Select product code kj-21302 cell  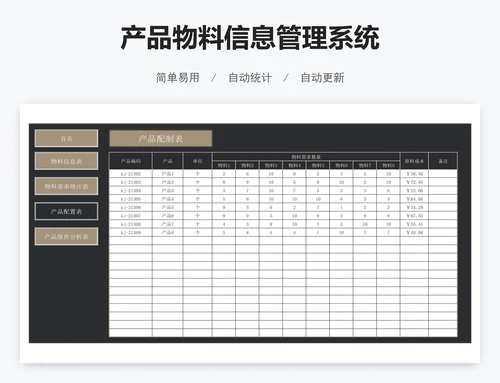(131, 174)
